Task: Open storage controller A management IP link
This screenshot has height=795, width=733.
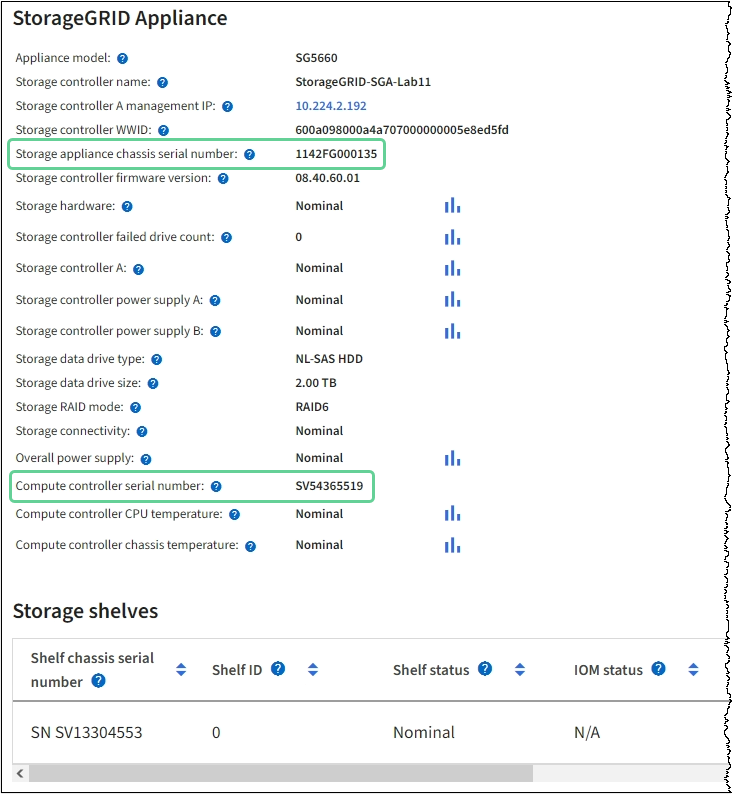Action: click(x=331, y=106)
